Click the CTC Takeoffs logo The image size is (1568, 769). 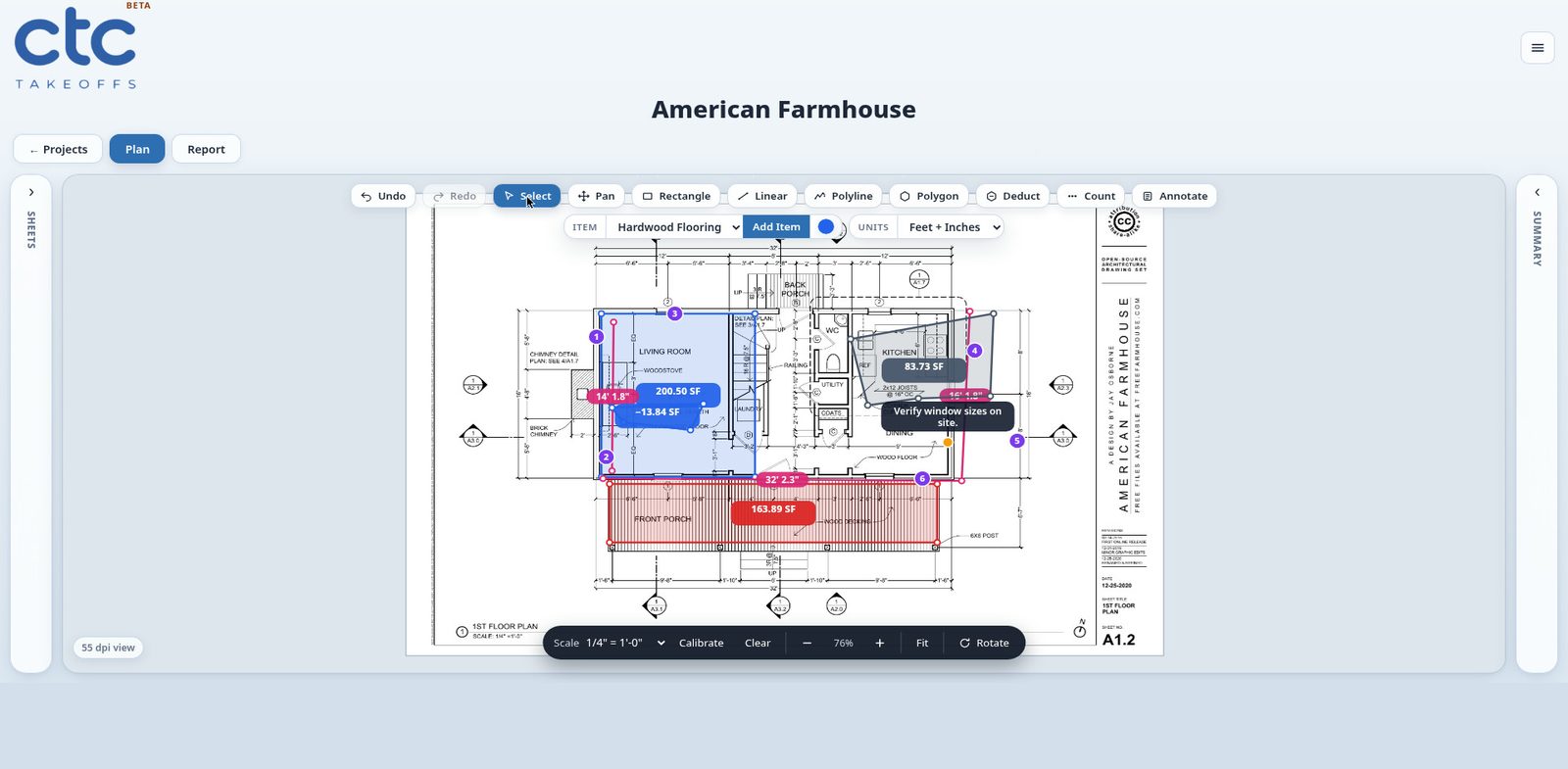75,48
